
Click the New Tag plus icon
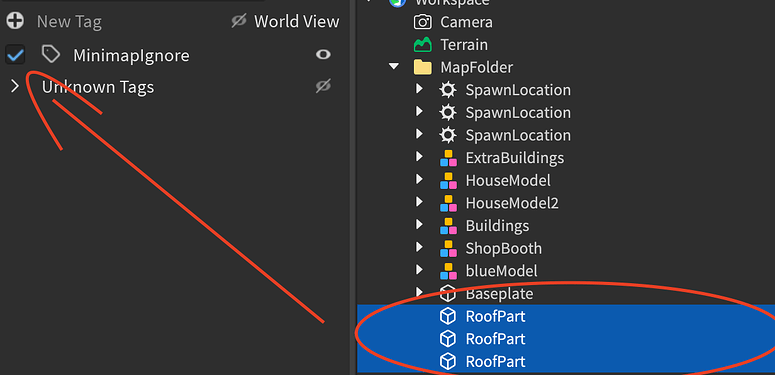[15, 21]
